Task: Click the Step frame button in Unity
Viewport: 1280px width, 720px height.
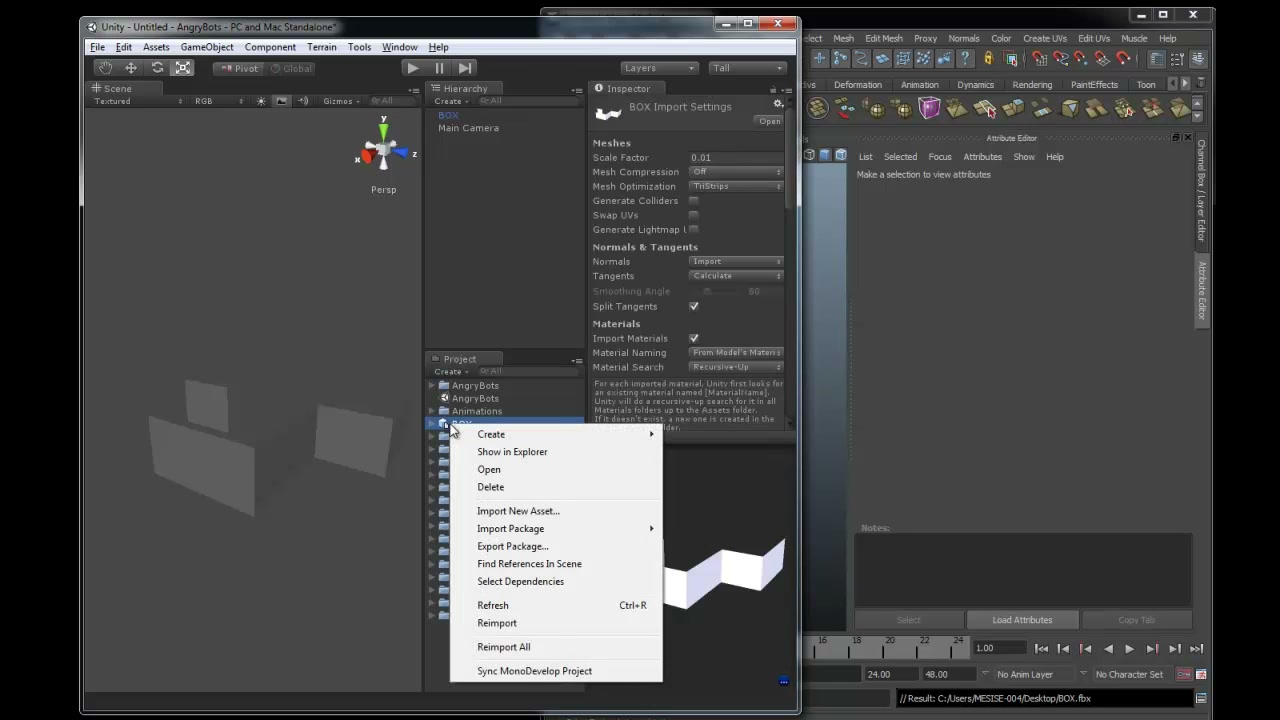Action: pos(465,68)
